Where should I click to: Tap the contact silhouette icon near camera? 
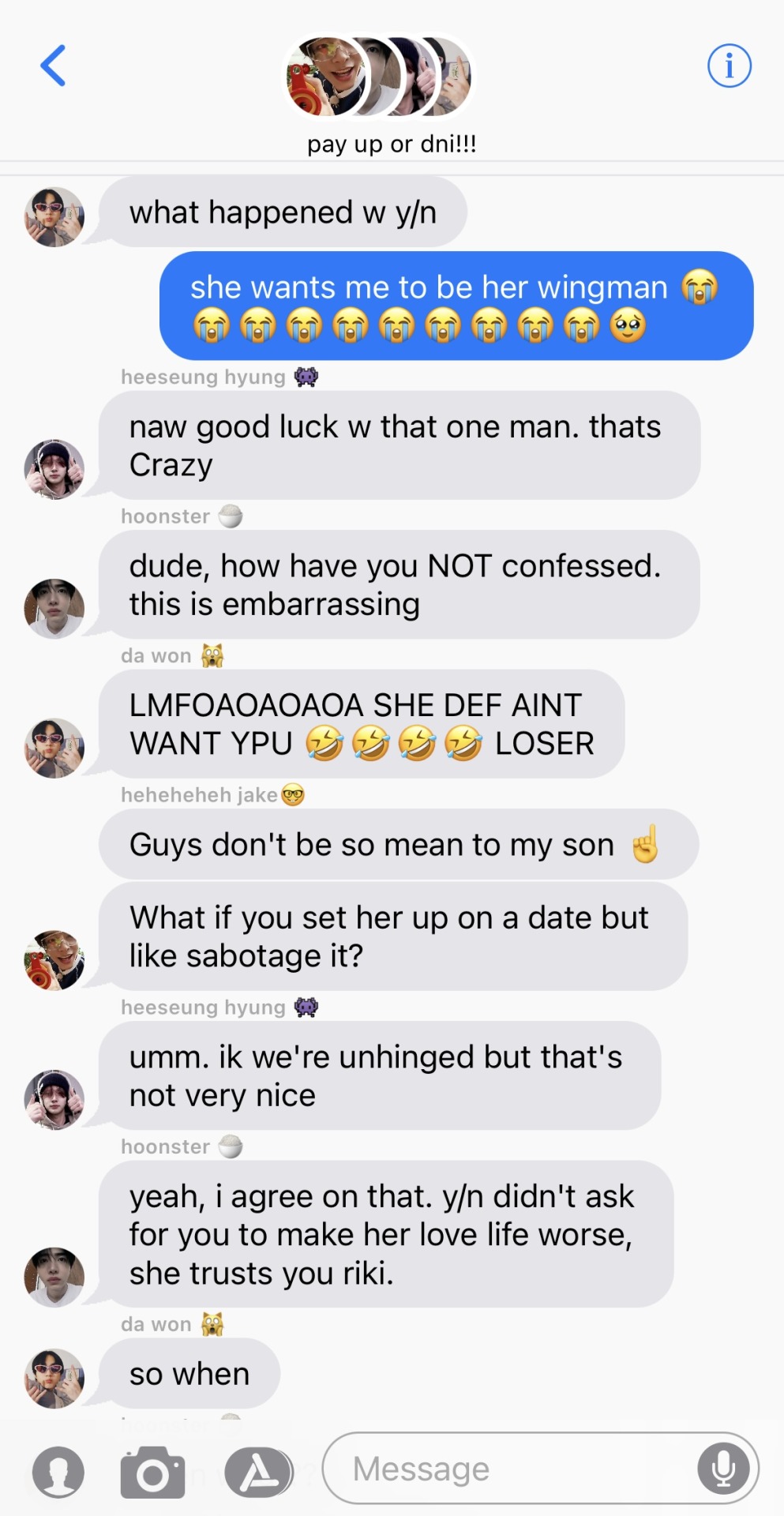point(58,1473)
